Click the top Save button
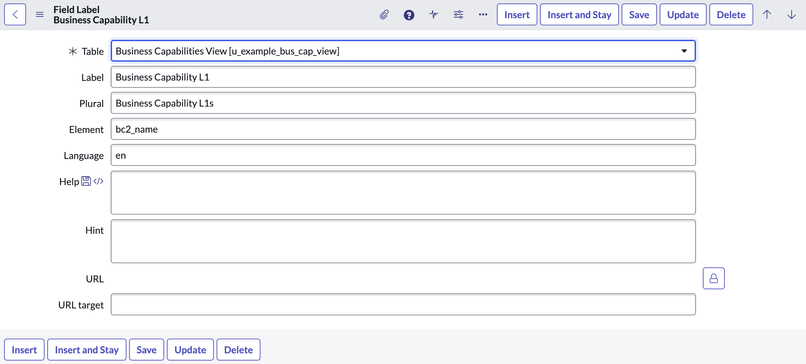Viewport: 806px width, 364px height. 639,14
